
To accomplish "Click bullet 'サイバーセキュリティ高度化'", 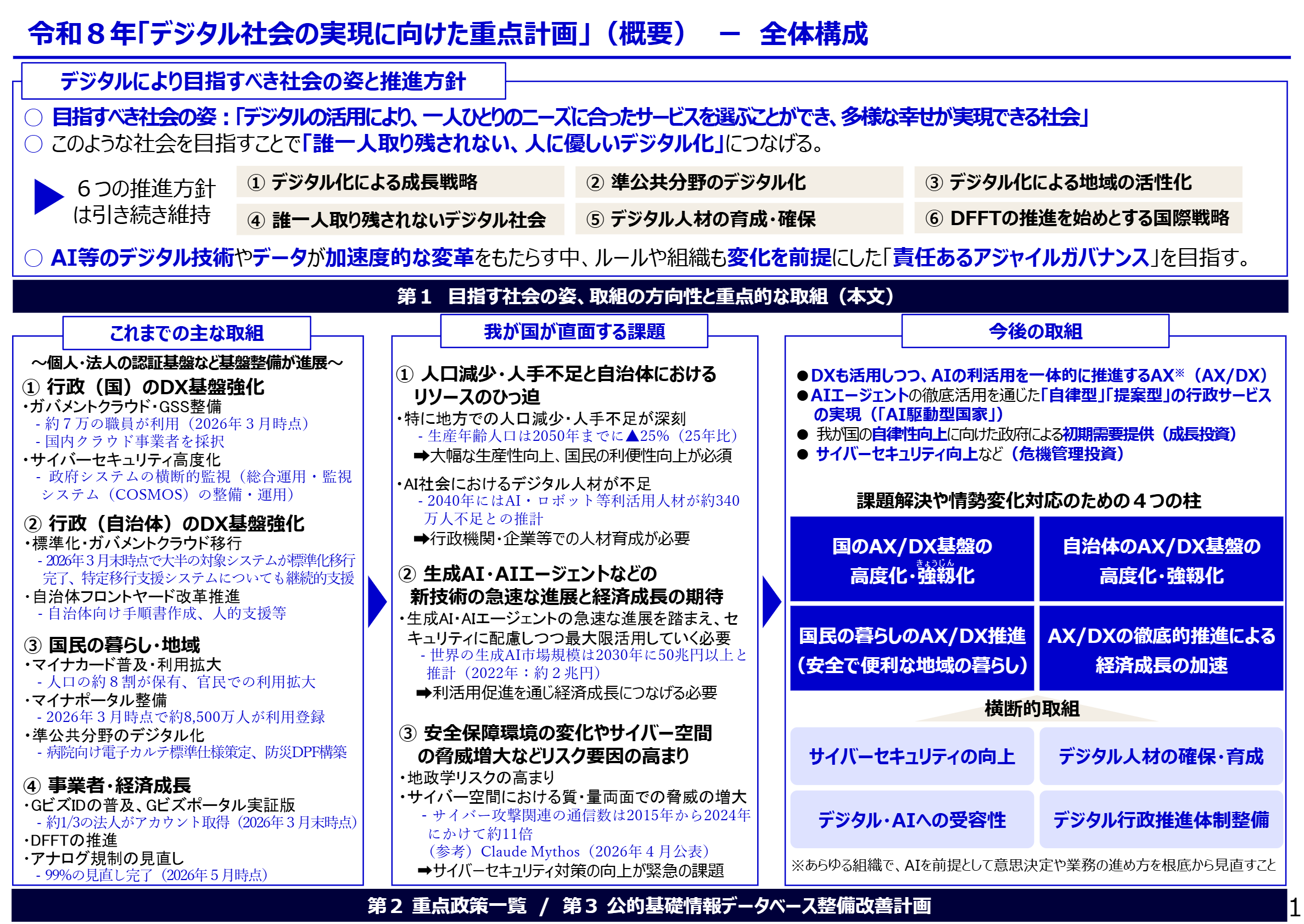I will tap(121, 460).
